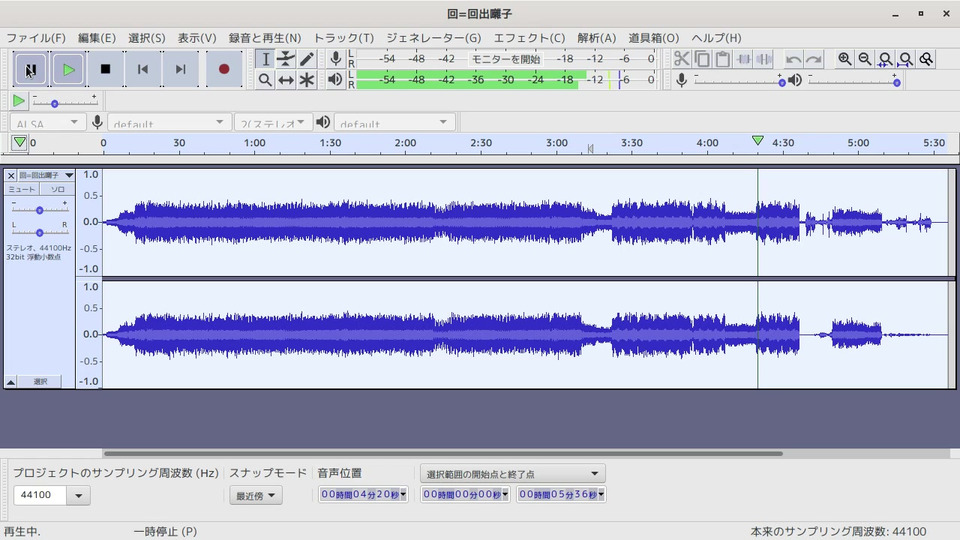Image resolution: width=960 pixels, height=540 pixels.
Task: Toggle ミュート (Mute) on the track
Action: (22, 189)
